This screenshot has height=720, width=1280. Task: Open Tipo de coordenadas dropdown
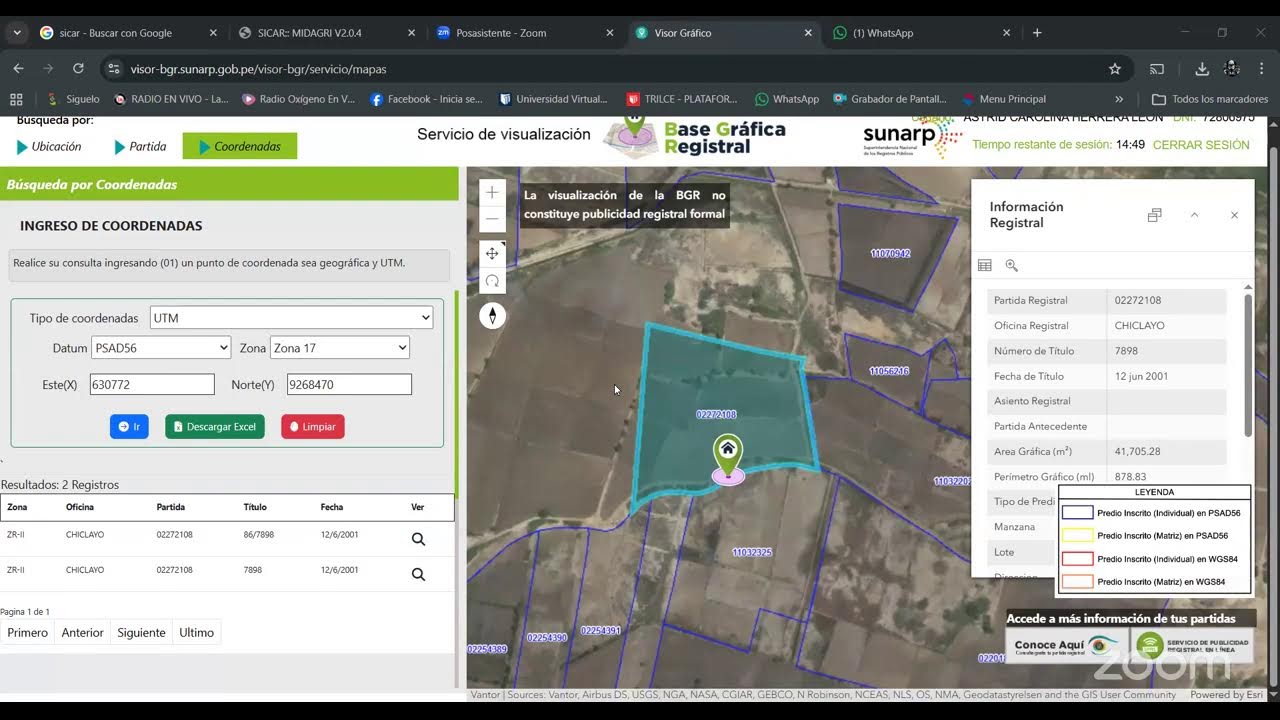pyautogui.click(x=291, y=318)
